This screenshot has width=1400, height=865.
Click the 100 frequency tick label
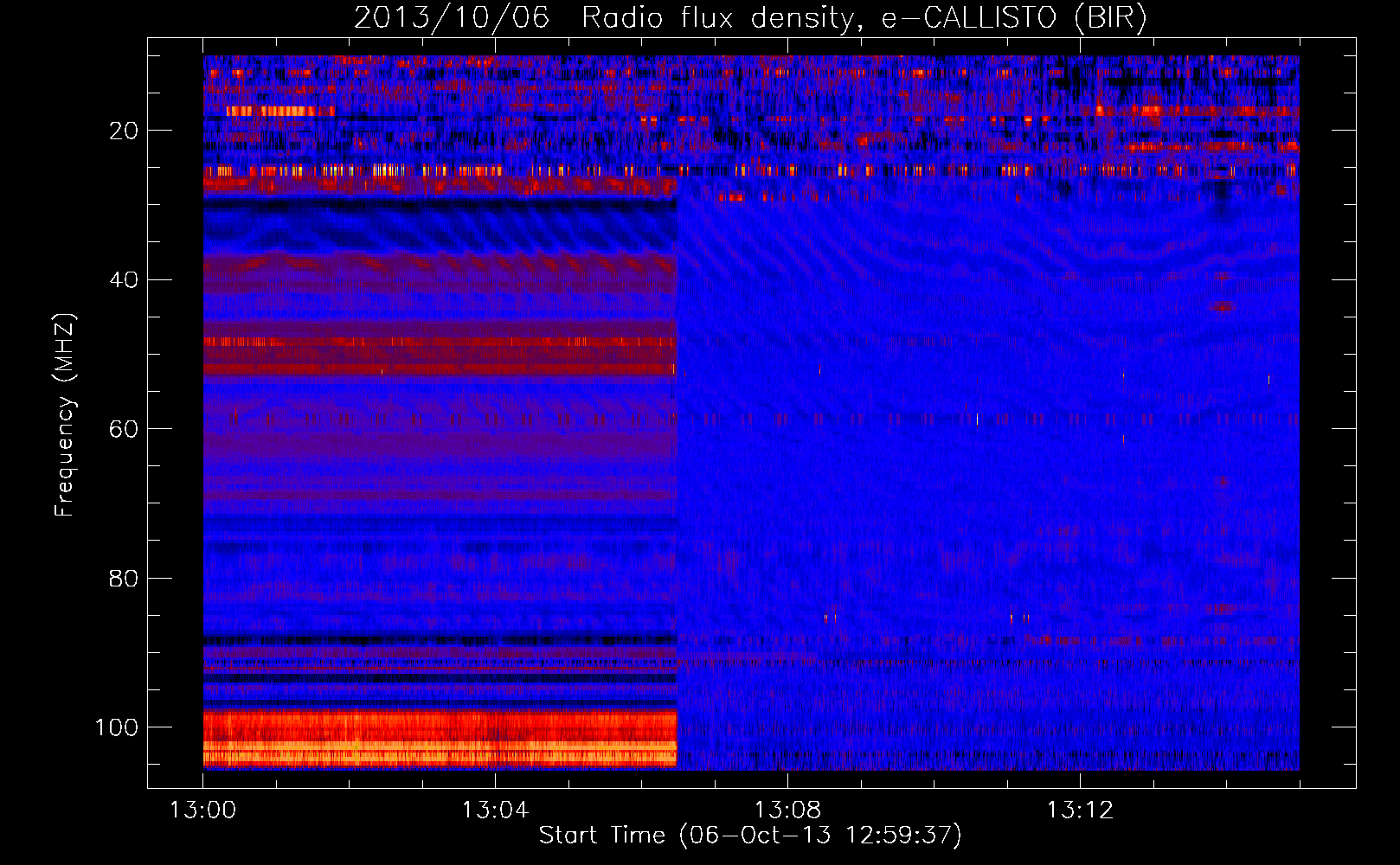116,727
